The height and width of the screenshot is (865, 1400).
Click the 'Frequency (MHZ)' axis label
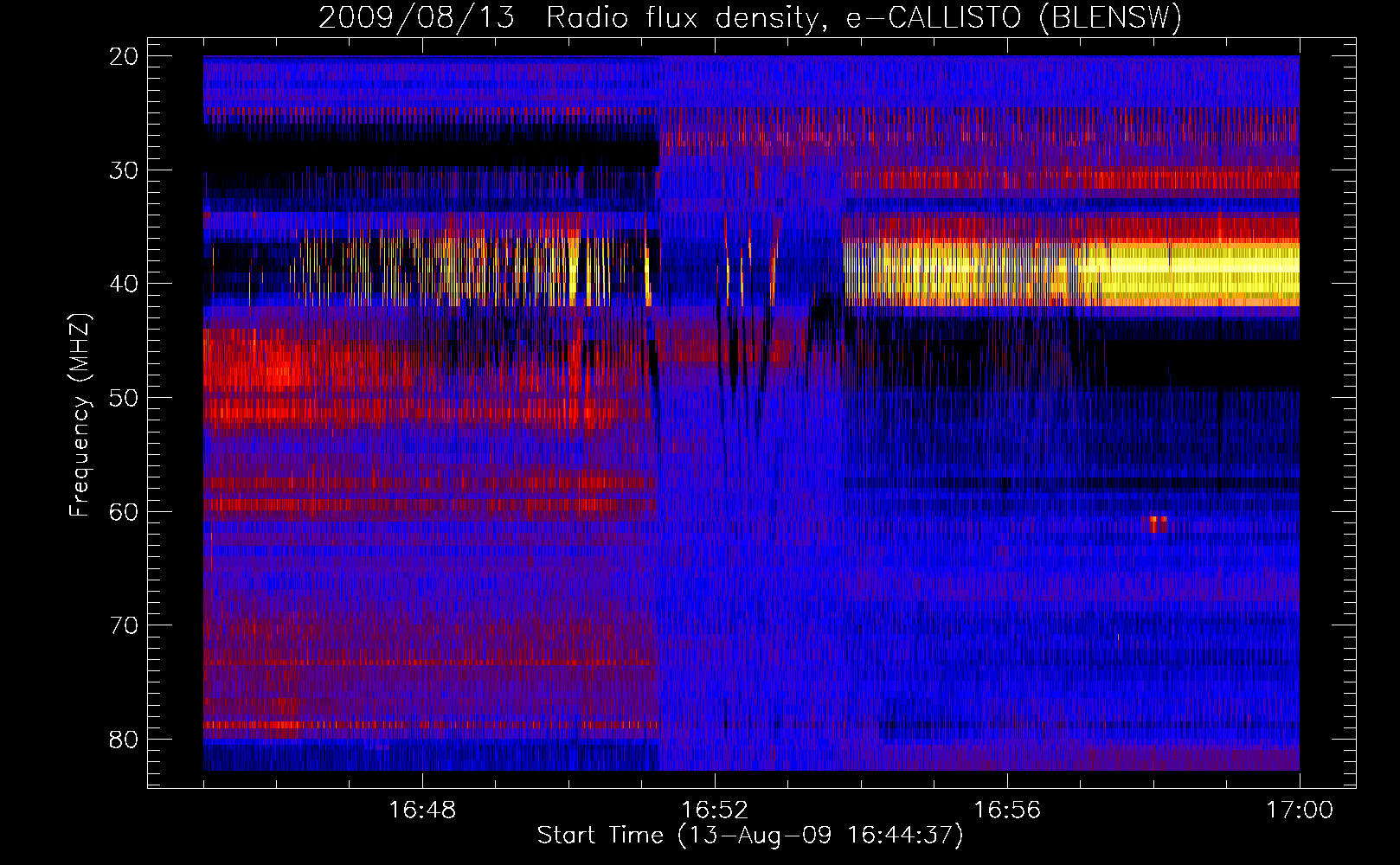point(80,415)
